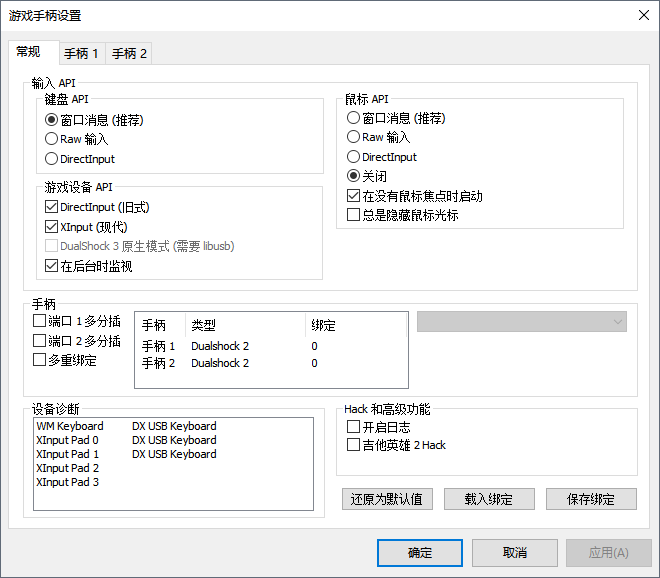Click 还原为默认值 button

[387, 499]
